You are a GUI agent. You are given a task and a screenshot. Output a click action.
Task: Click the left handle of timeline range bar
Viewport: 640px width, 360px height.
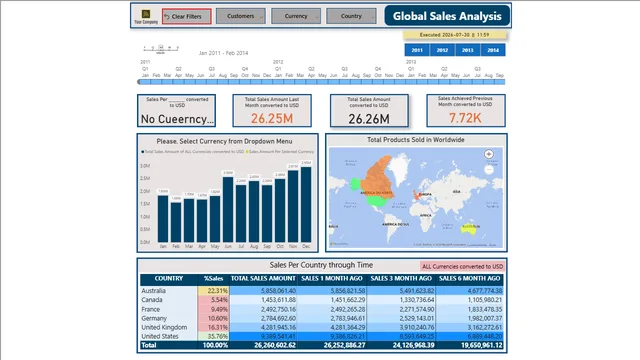139,82
